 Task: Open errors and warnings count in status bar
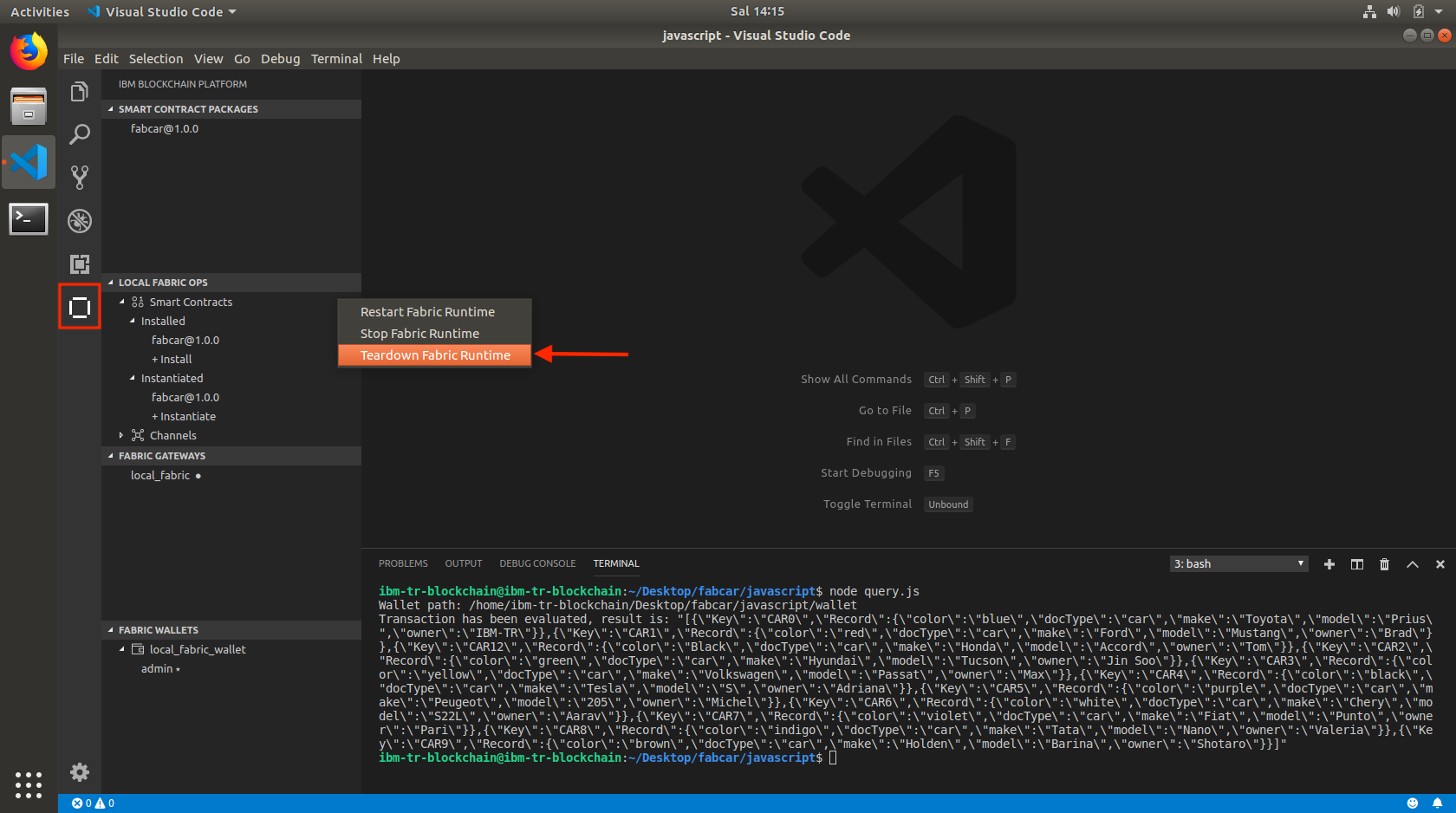pyautogui.click(x=93, y=803)
